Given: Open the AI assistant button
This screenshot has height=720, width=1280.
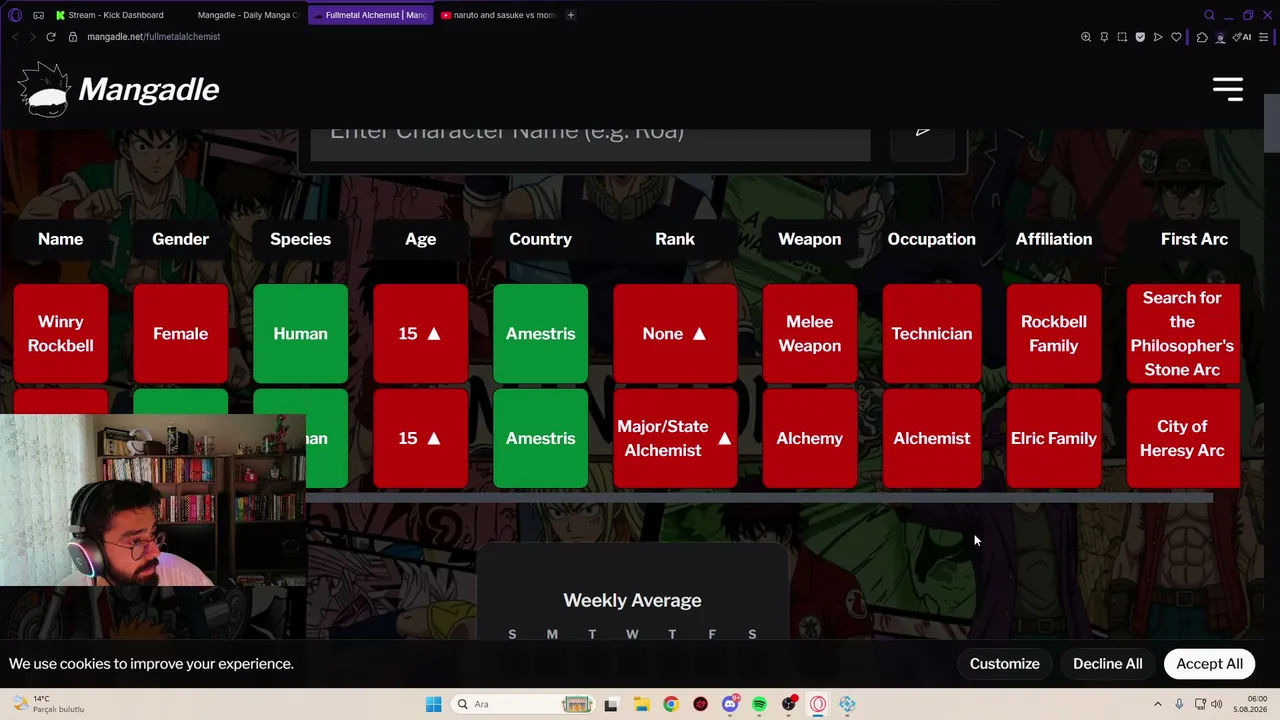Looking at the screenshot, I should 1243,37.
